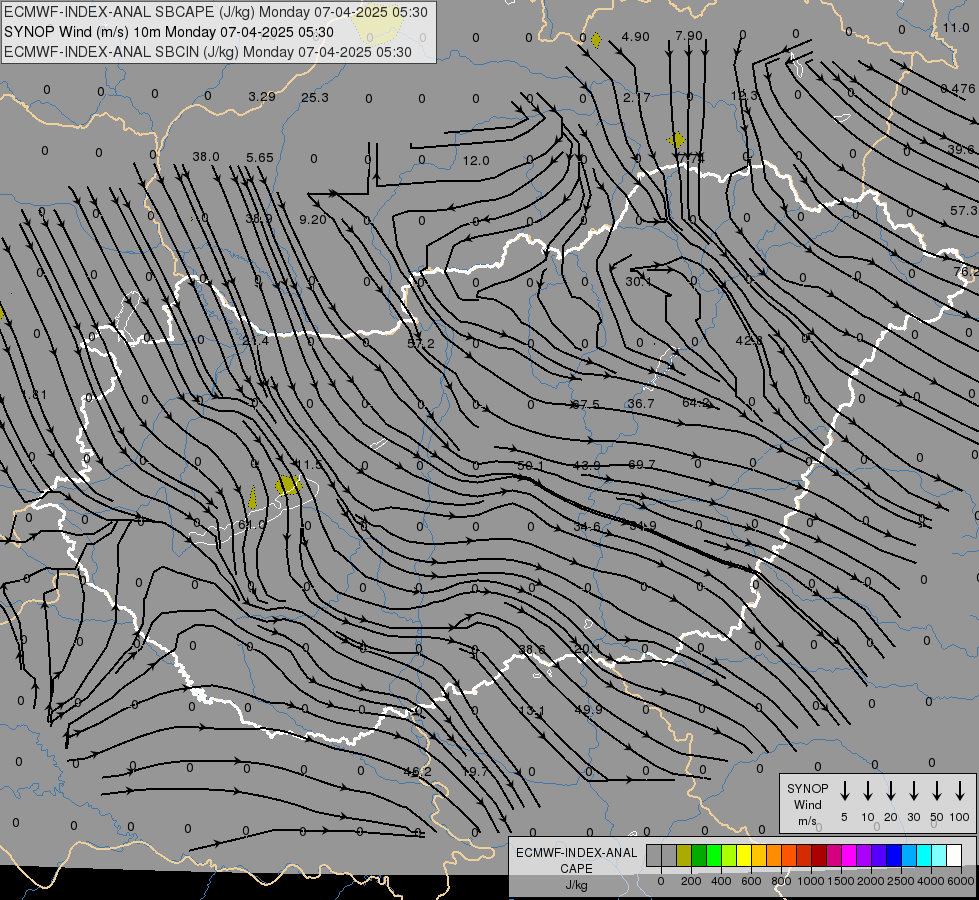The height and width of the screenshot is (900, 979).
Task: Click the 57.2 CAPE value
Action: [x=421, y=344]
